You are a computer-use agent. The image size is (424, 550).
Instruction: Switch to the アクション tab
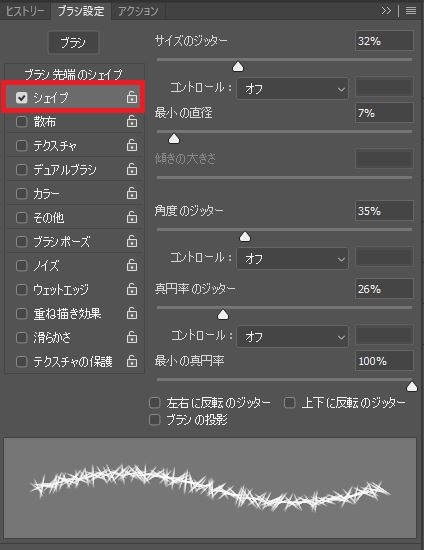click(x=138, y=11)
